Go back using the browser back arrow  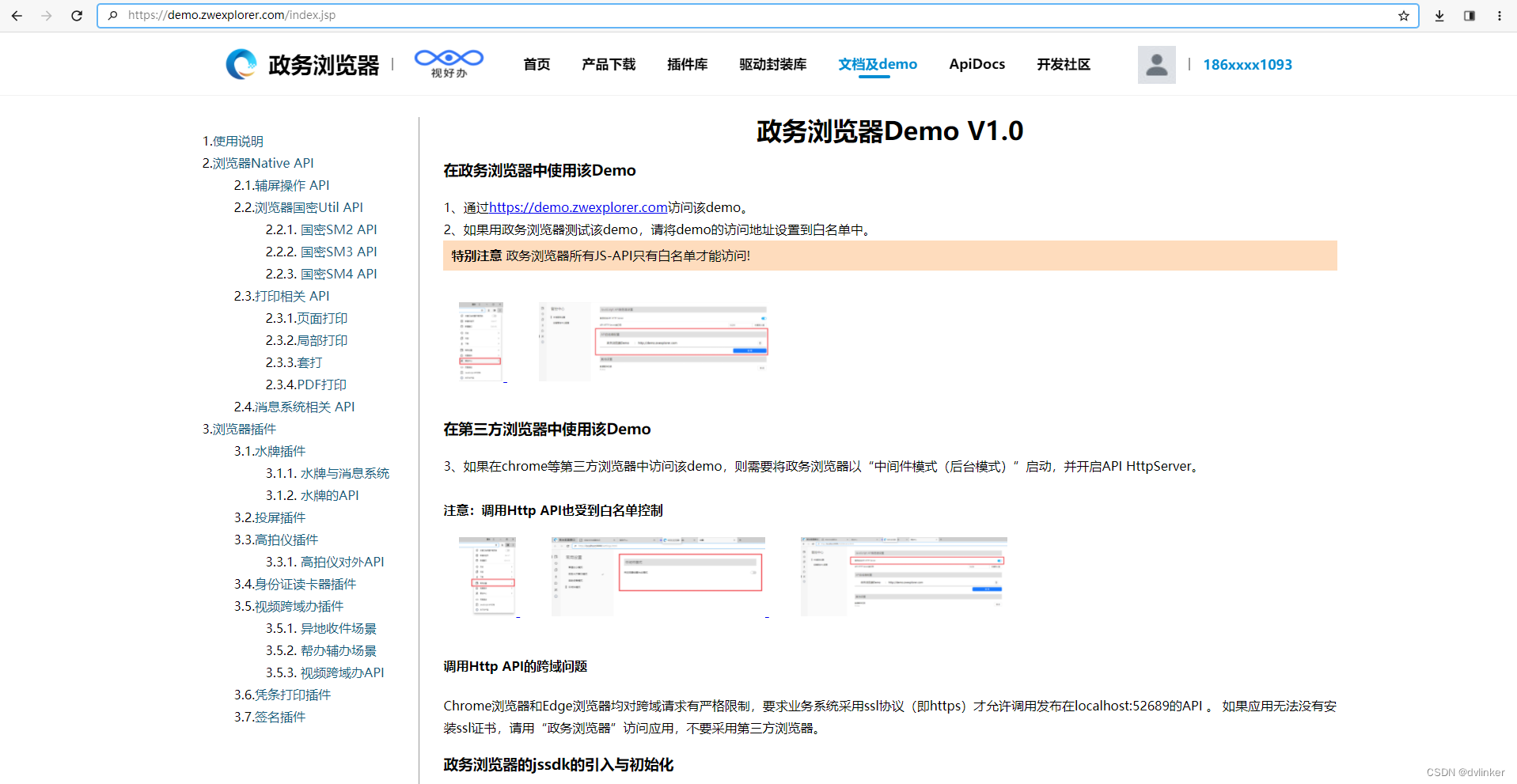tap(17, 15)
